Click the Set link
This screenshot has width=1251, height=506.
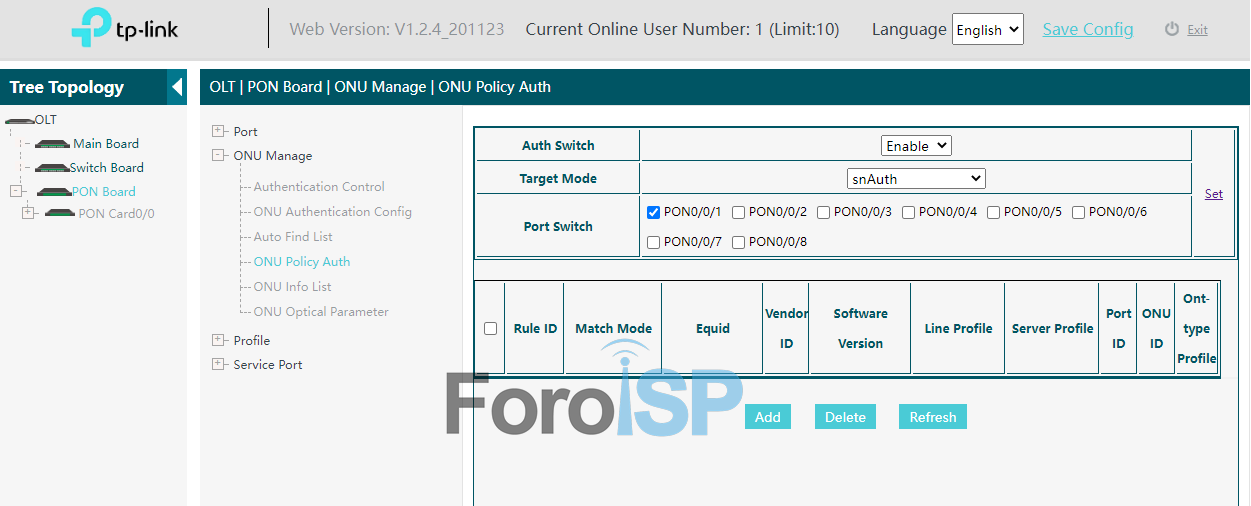[x=1213, y=194]
